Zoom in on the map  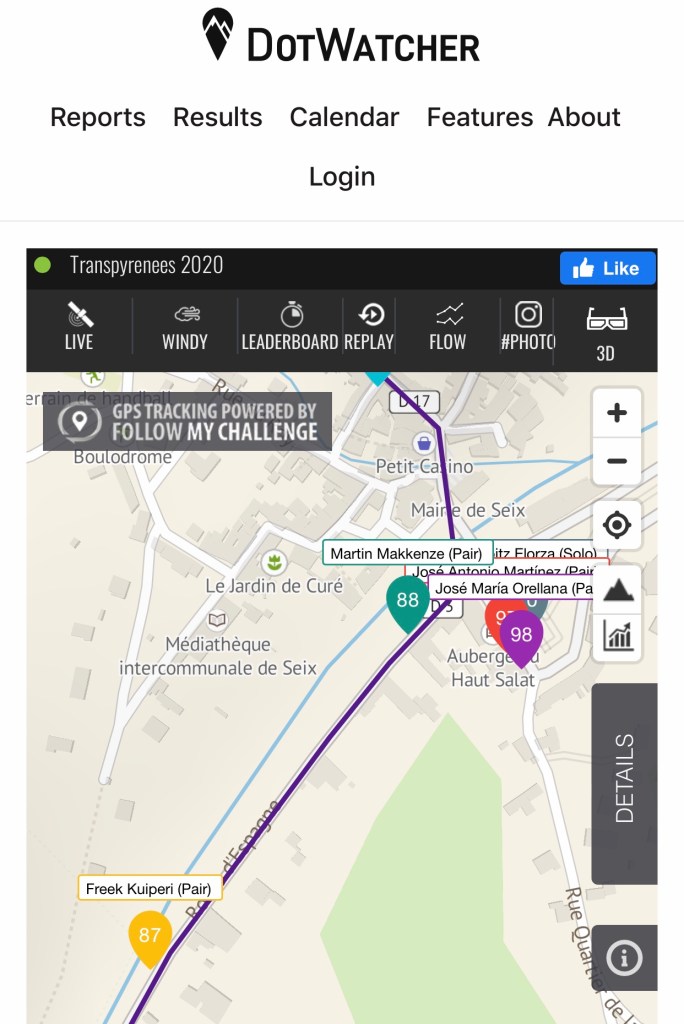pyautogui.click(x=617, y=413)
